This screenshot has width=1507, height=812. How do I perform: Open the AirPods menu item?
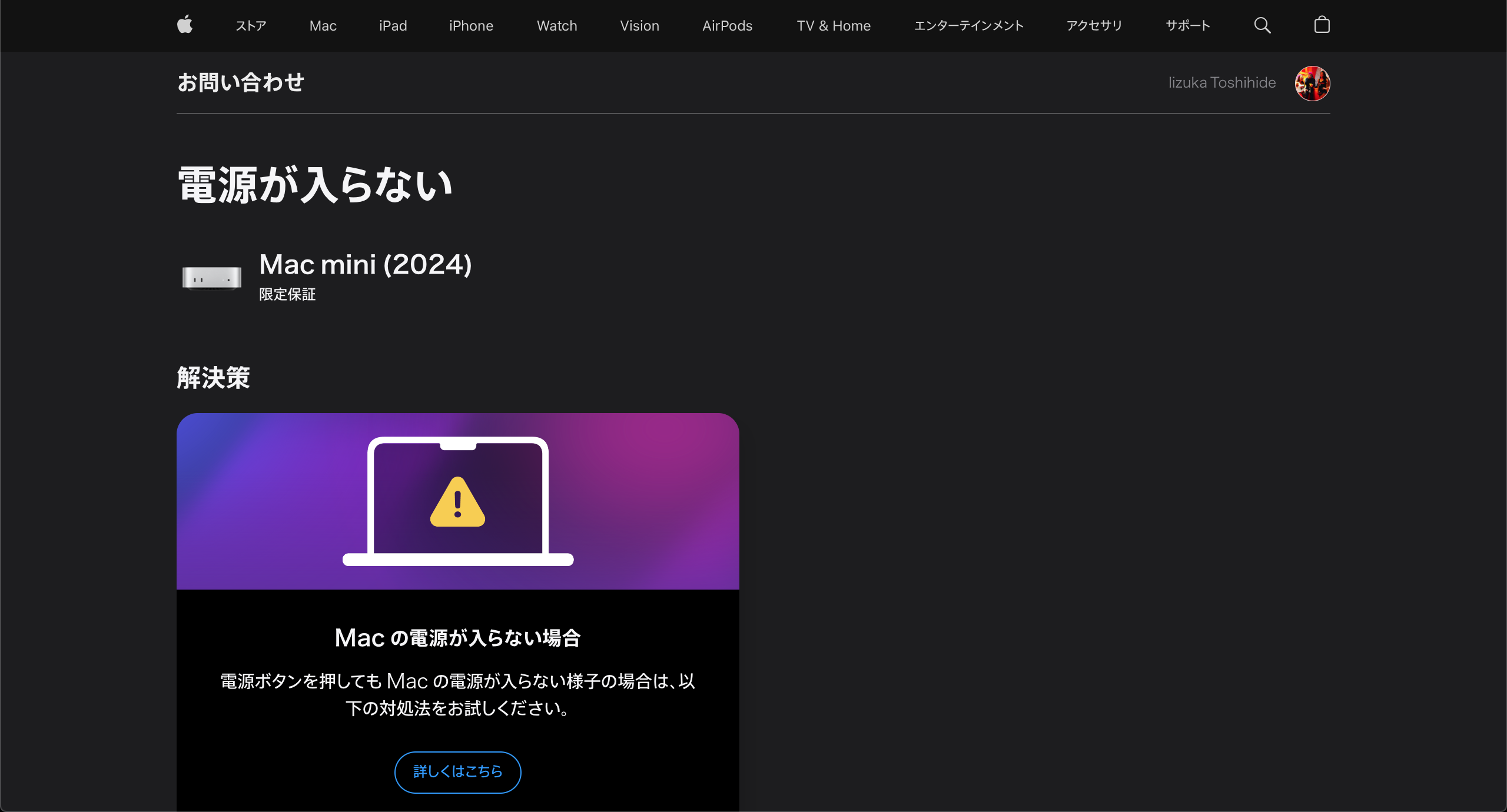[728, 26]
